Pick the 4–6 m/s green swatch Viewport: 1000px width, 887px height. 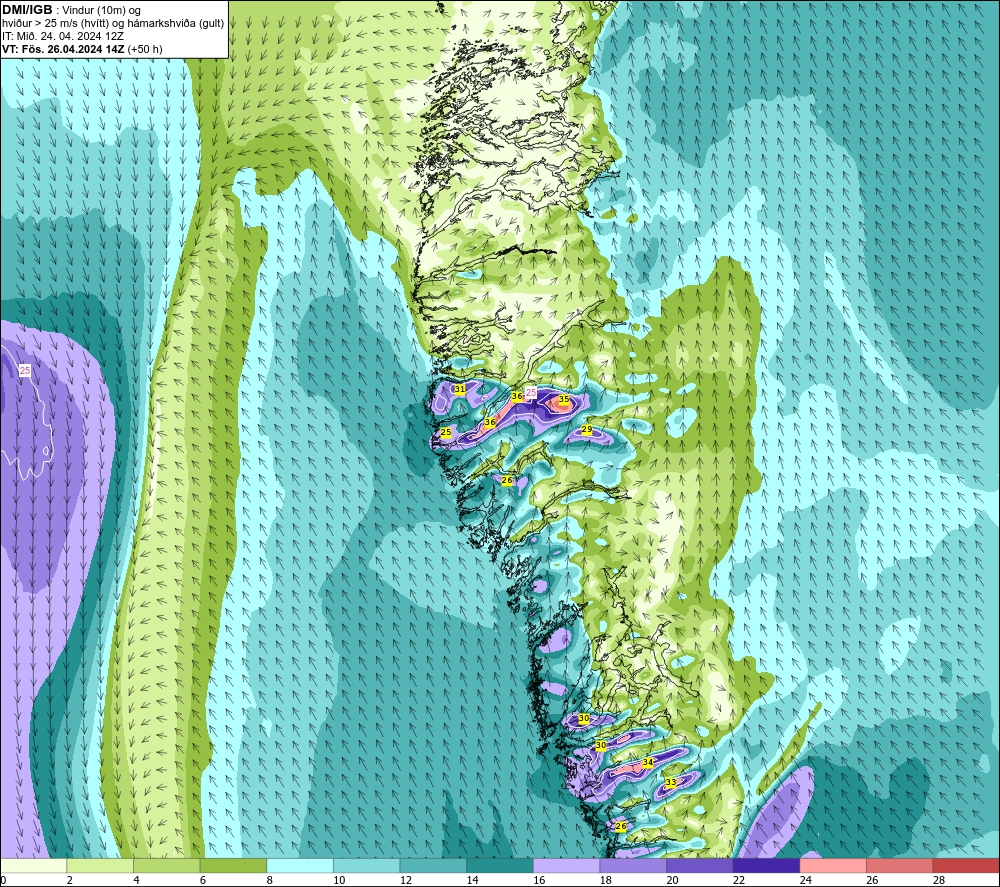point(166,865)
